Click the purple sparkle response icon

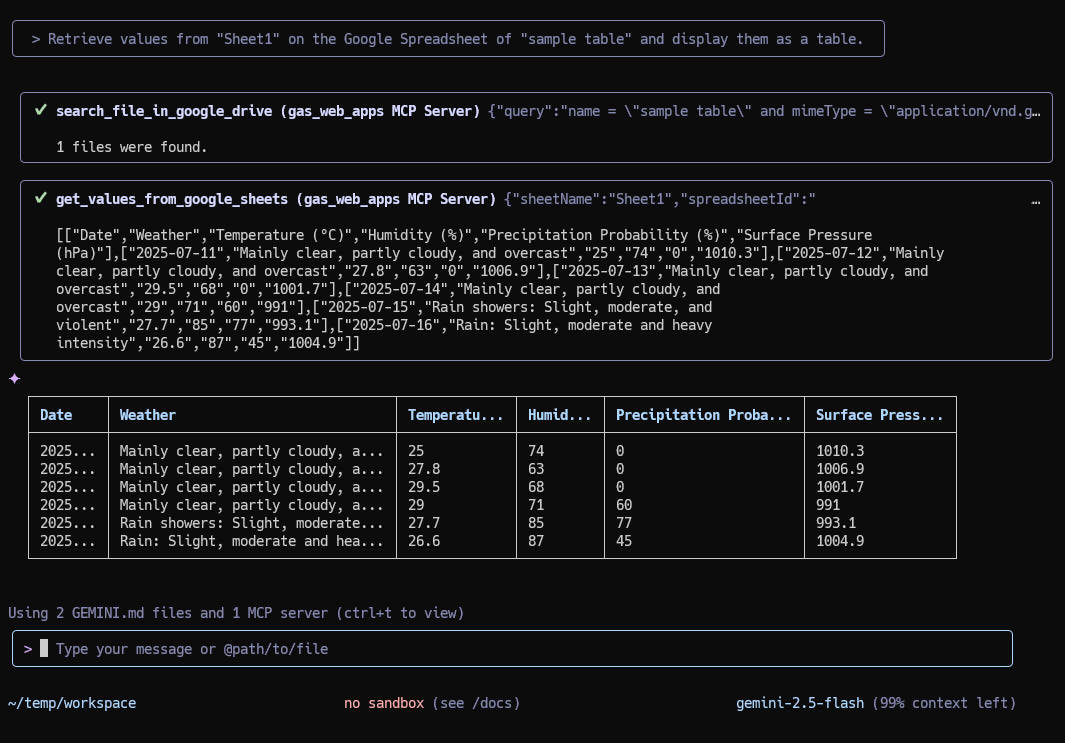(14, 379)
